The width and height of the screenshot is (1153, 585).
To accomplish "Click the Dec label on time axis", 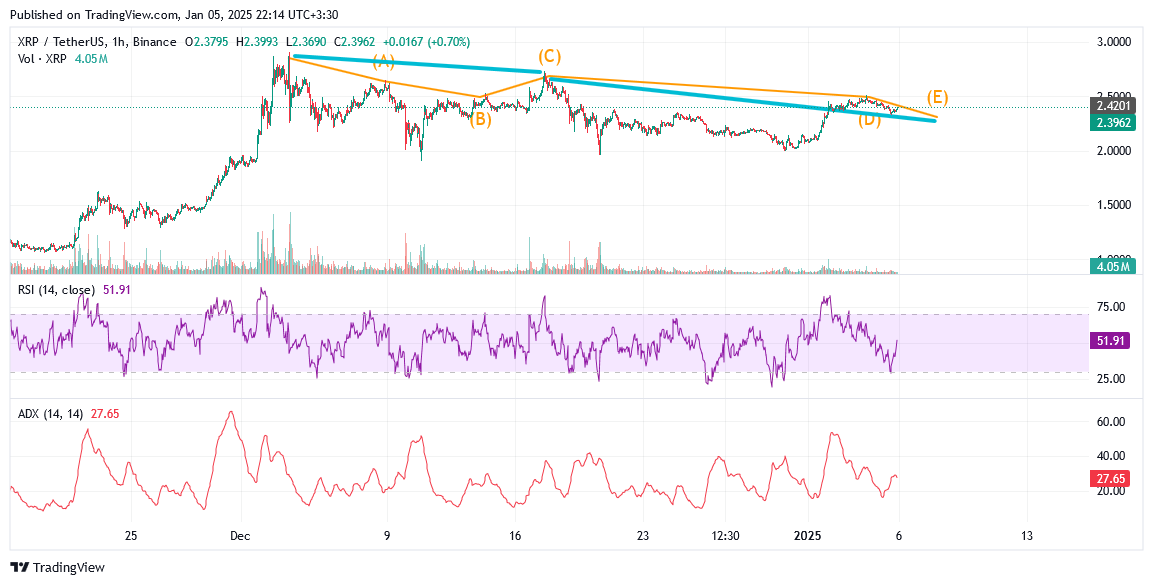I will pyautogui.click(x=240, y=535).
